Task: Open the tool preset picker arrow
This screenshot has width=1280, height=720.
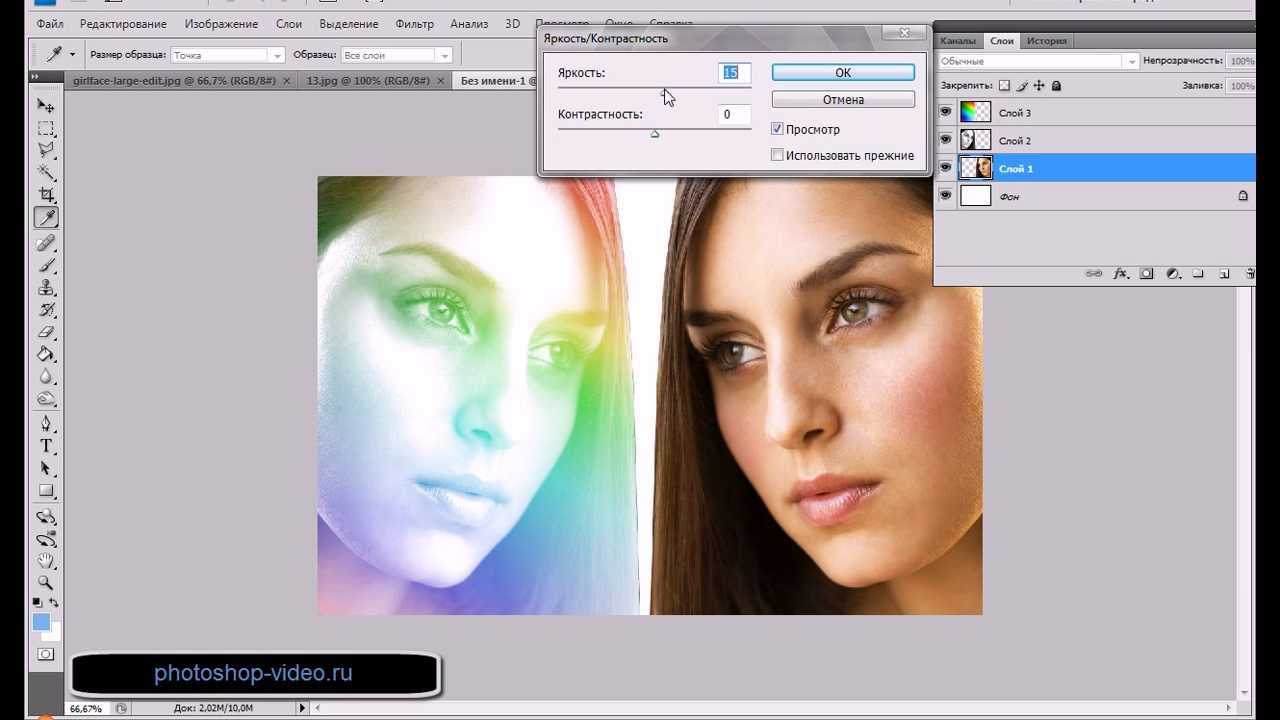Action: (72, 55)
